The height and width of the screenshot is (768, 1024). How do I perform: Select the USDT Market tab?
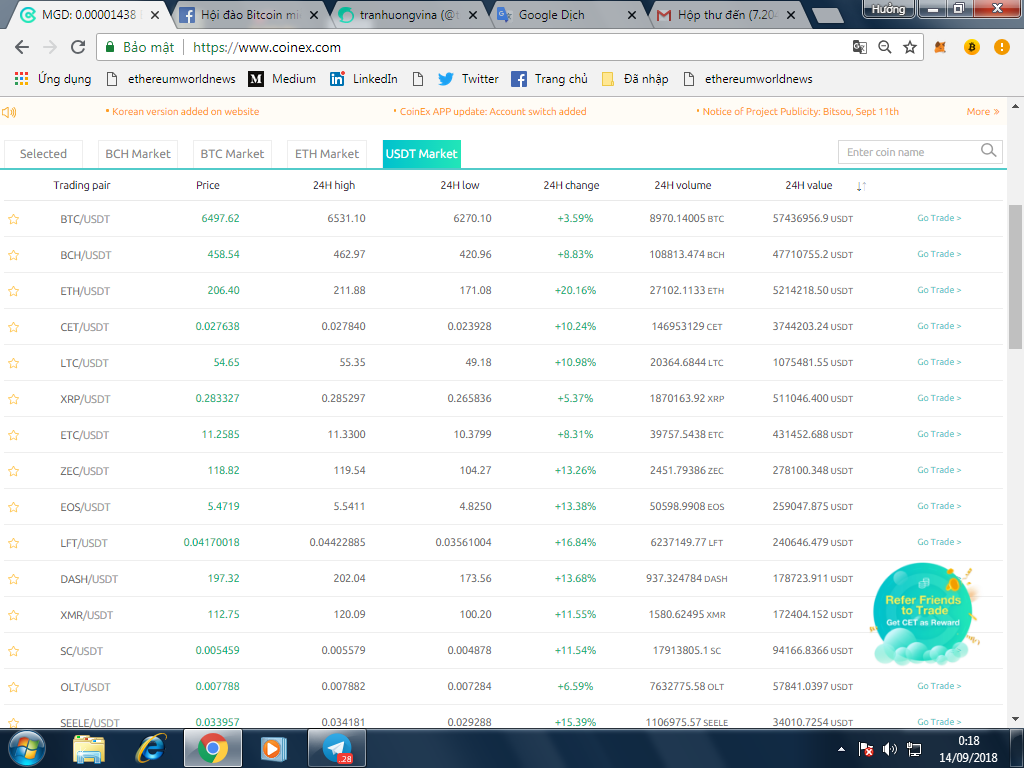click(422, 154)
